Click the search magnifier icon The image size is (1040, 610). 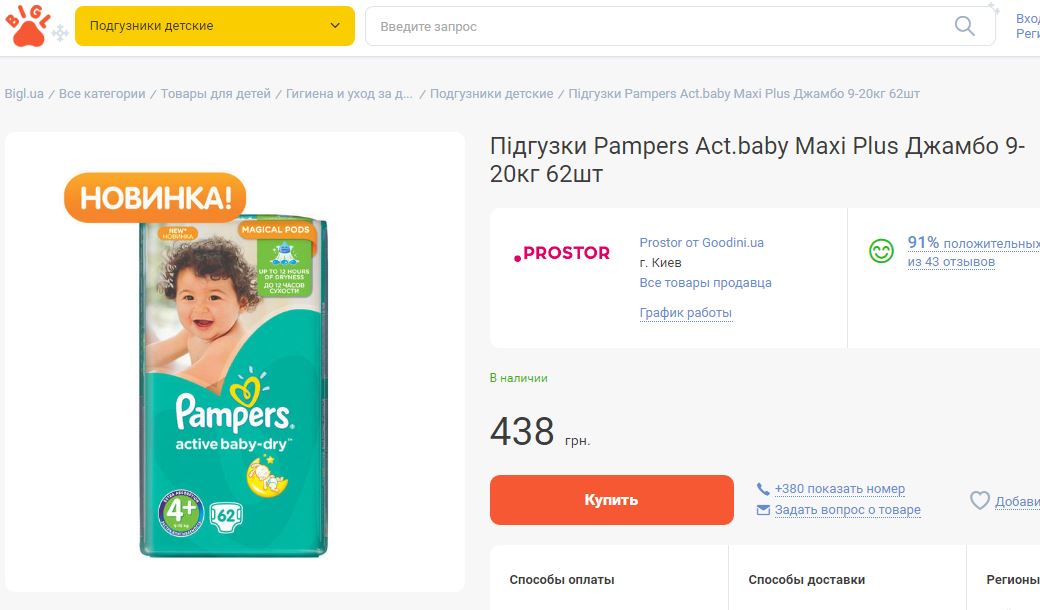[964, 27]
